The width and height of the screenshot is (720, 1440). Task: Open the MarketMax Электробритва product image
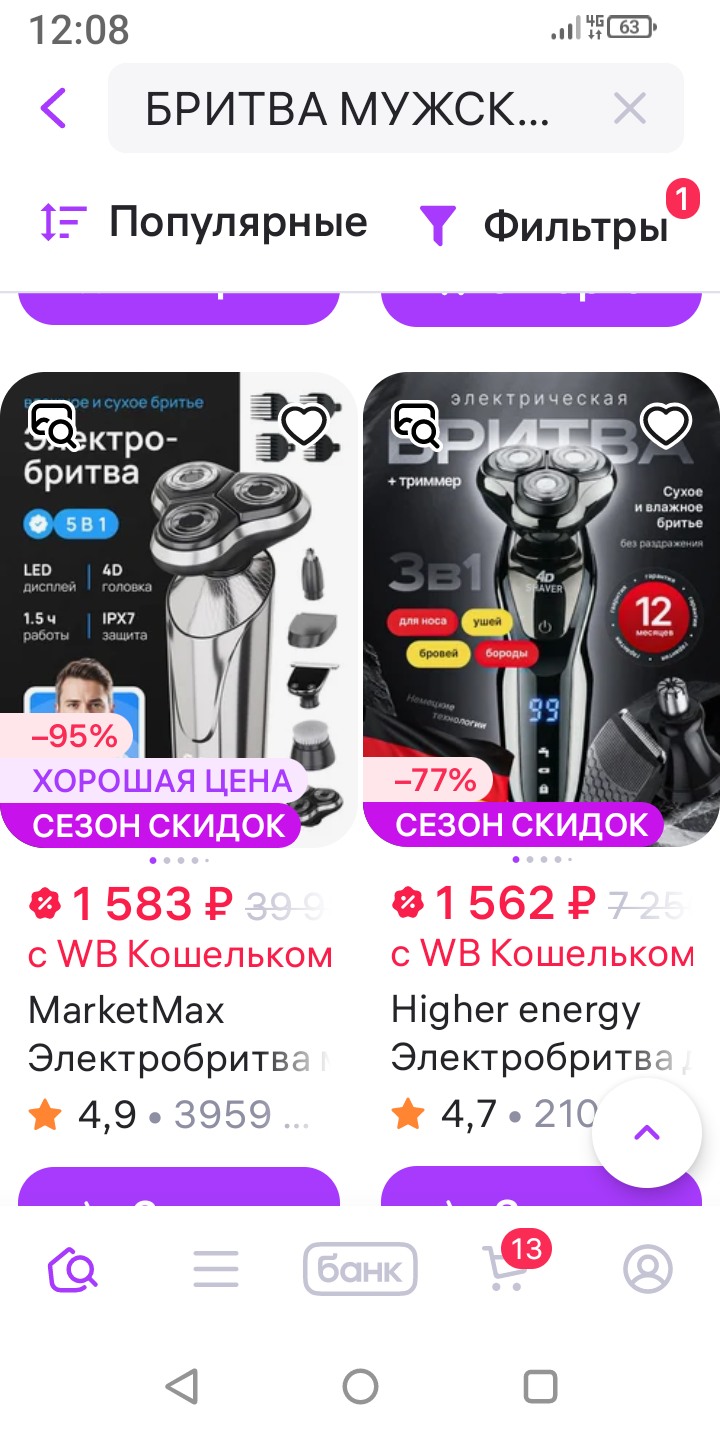coord(178,609)
